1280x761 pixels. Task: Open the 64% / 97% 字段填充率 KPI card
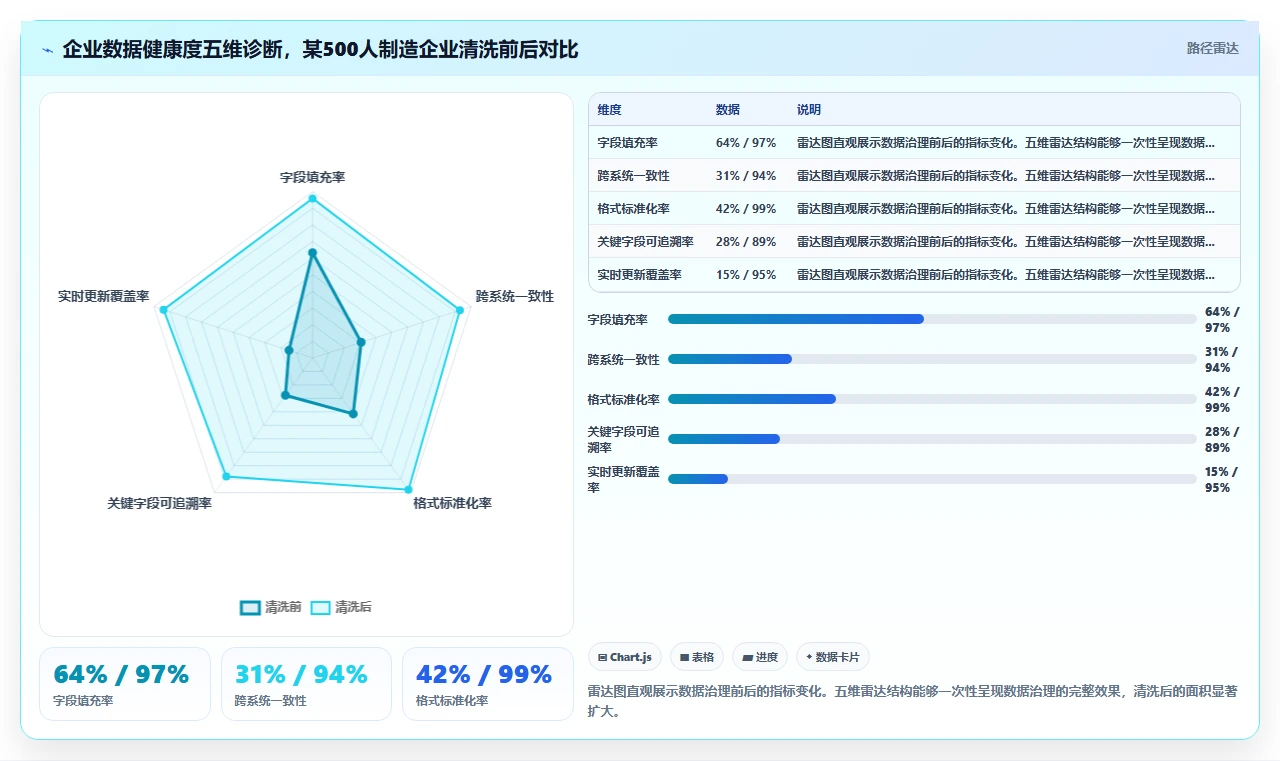tap(125, 684)
